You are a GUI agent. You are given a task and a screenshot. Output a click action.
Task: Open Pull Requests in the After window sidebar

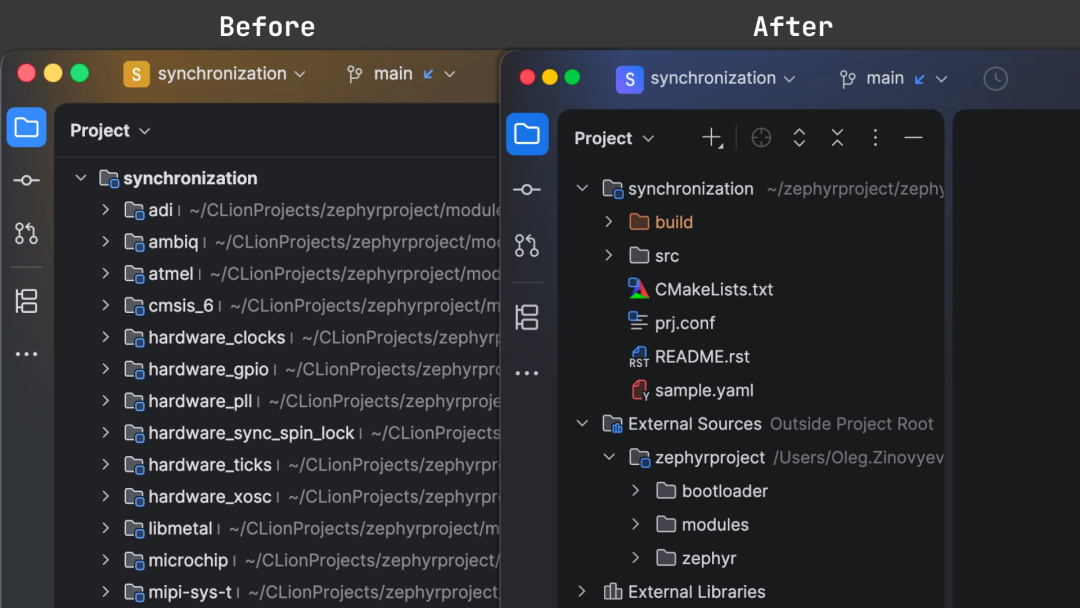(527, 245)
